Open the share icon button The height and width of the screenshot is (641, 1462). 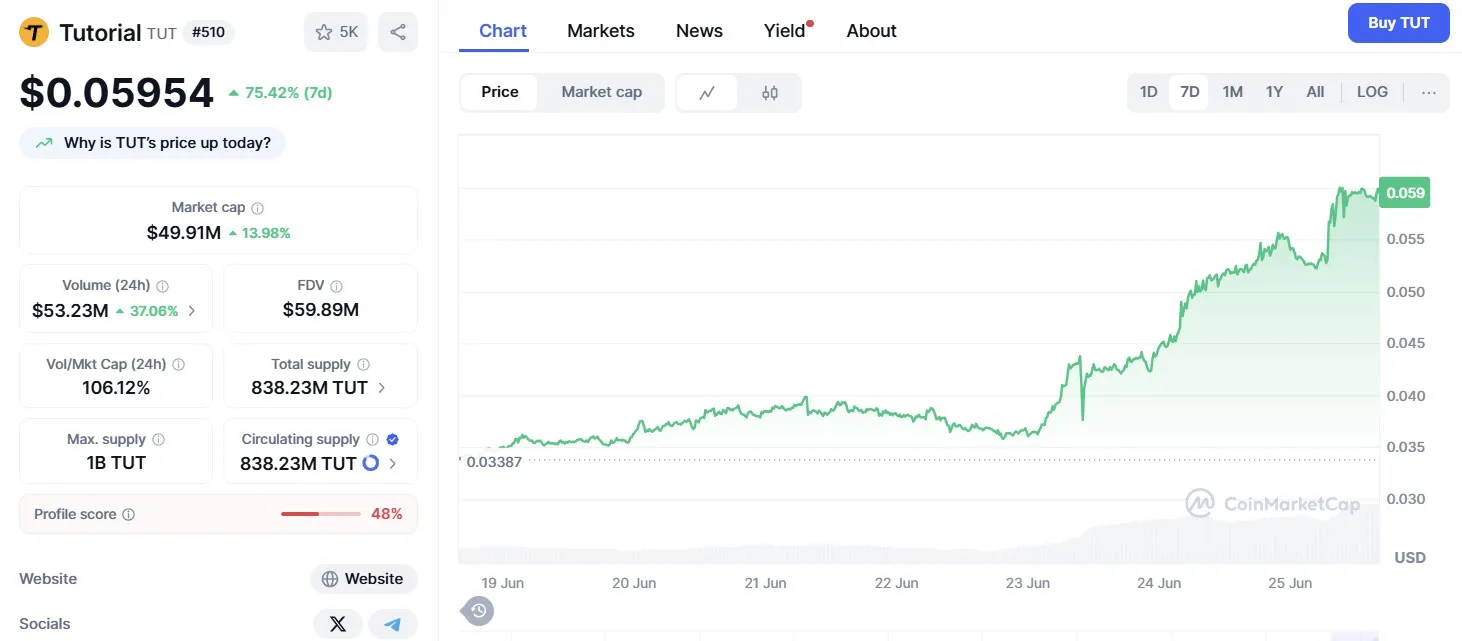398,32
